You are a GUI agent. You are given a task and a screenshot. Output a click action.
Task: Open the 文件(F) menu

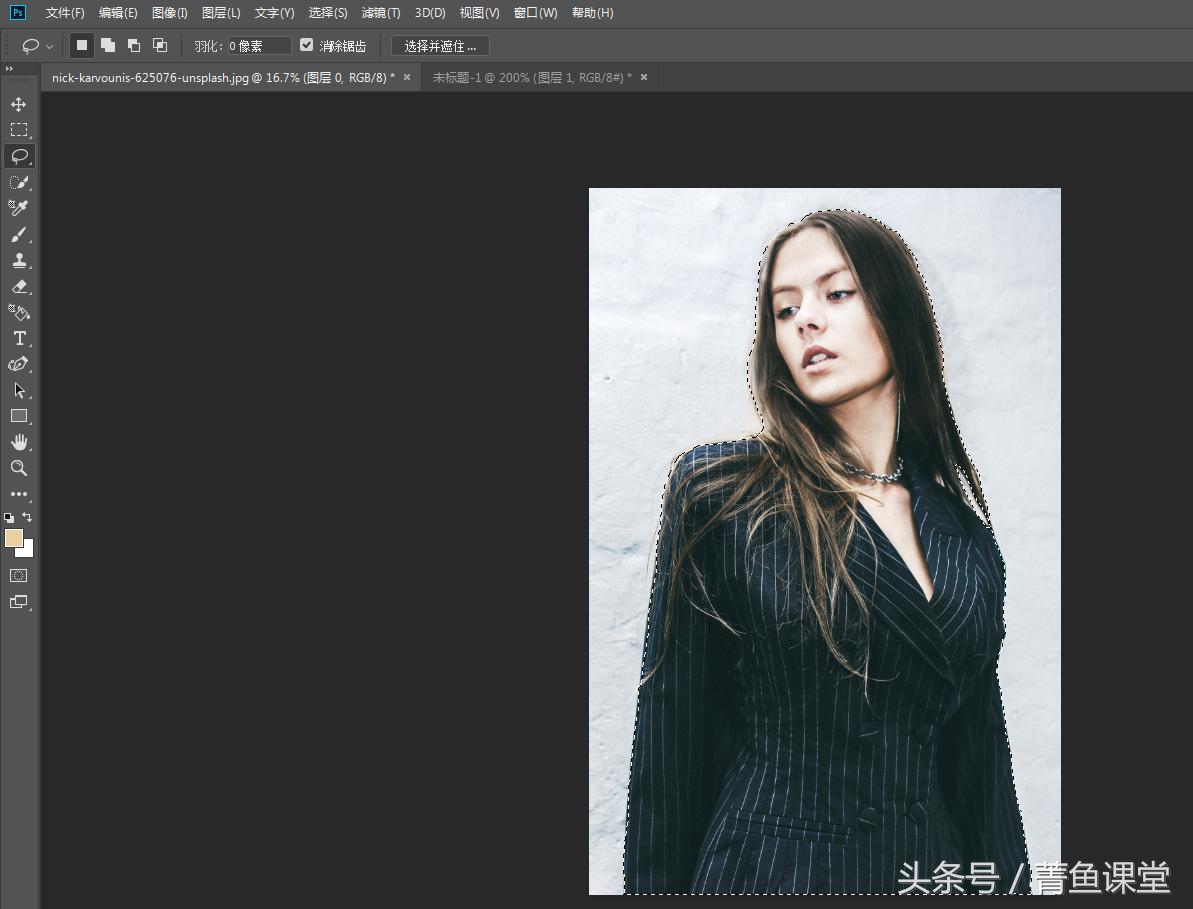pos(65,13)
